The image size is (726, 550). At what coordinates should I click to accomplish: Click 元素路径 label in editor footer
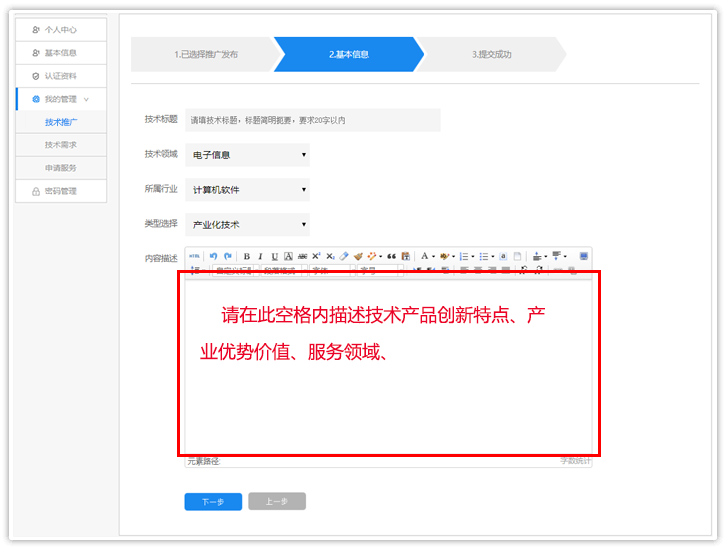[204, 462]
